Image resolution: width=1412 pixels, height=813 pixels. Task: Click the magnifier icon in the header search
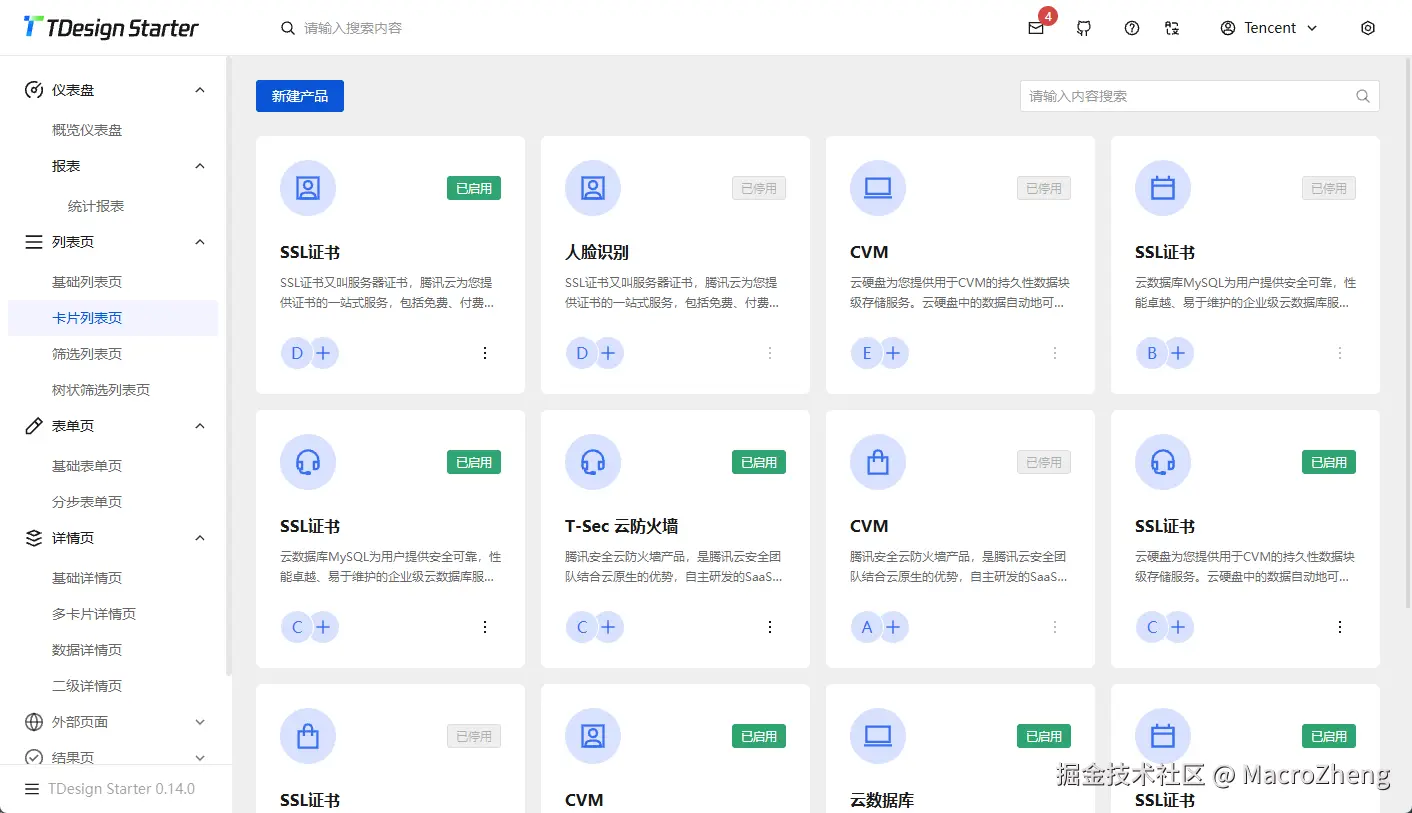tap(288, 28)
